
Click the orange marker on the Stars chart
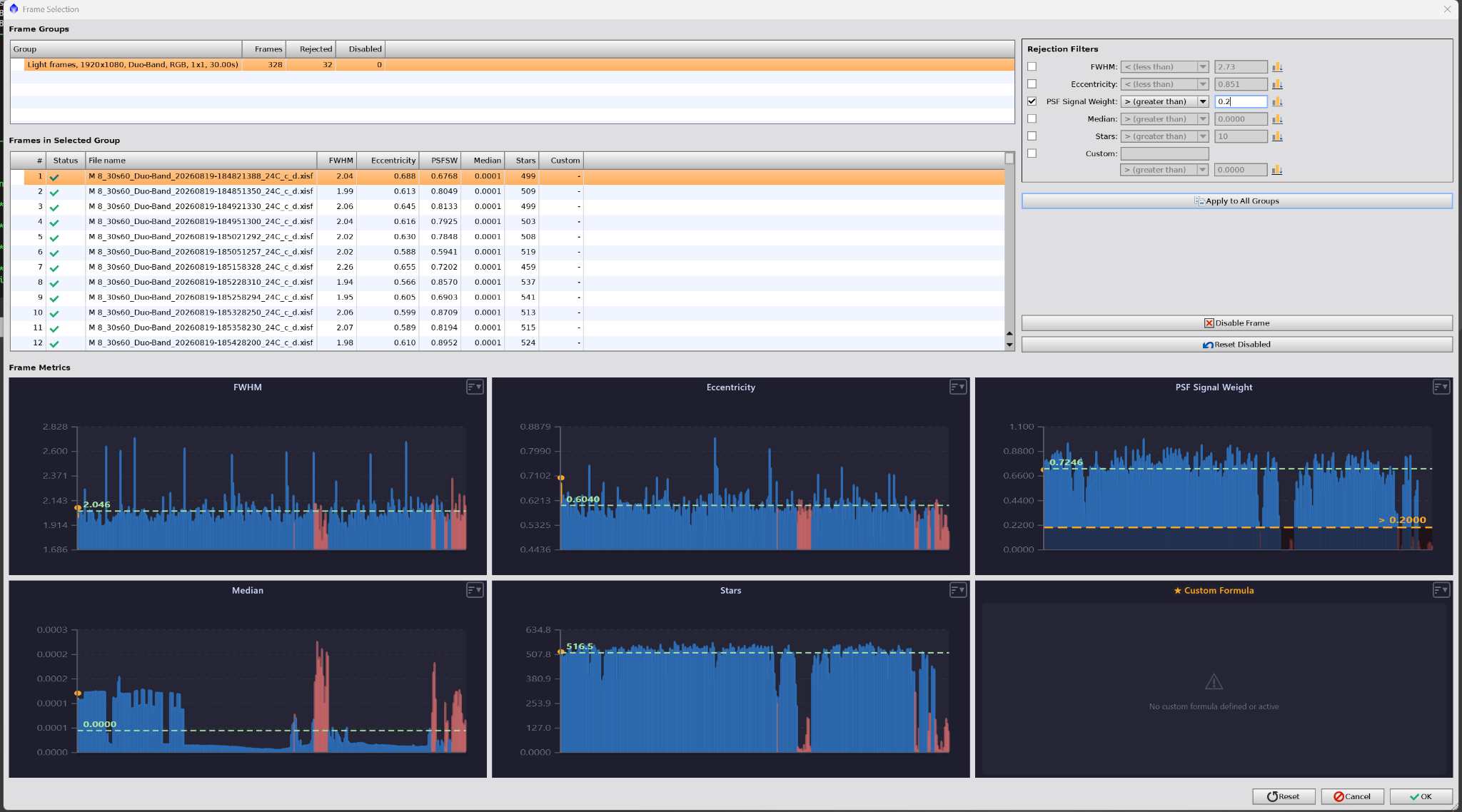[x=561, y=651]
